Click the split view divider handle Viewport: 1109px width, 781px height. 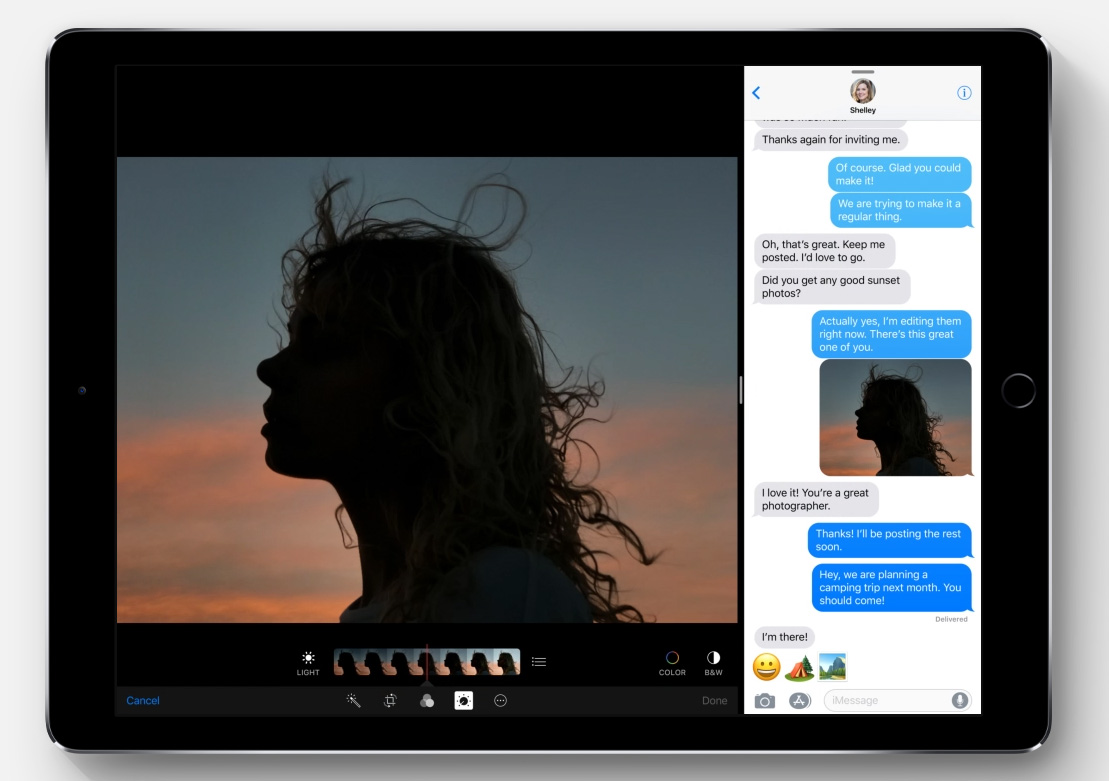pyautogui.click(x=741, y=390)
